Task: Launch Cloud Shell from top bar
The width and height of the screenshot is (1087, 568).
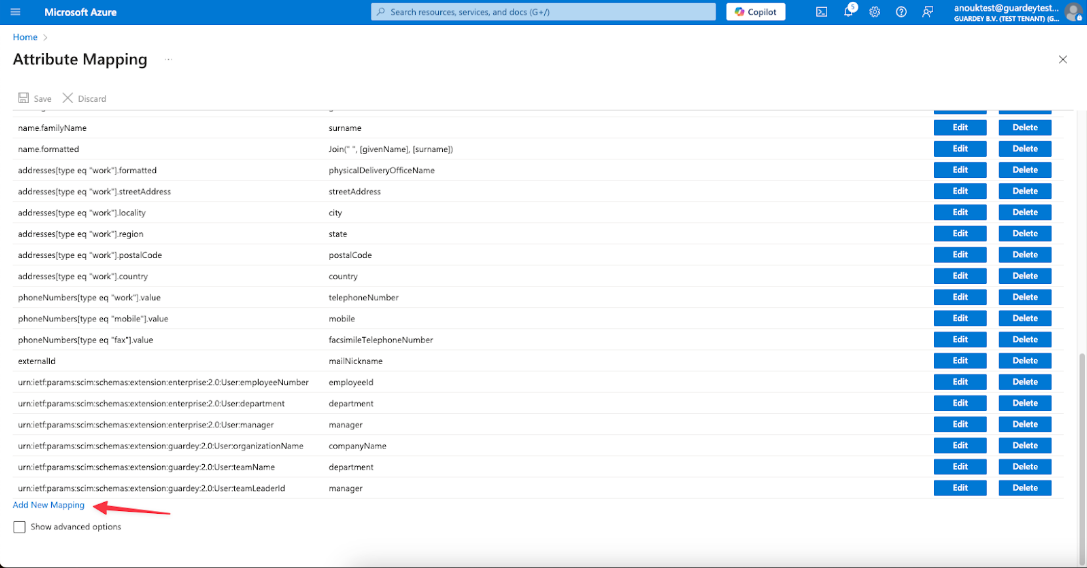Action: [821, 12]
